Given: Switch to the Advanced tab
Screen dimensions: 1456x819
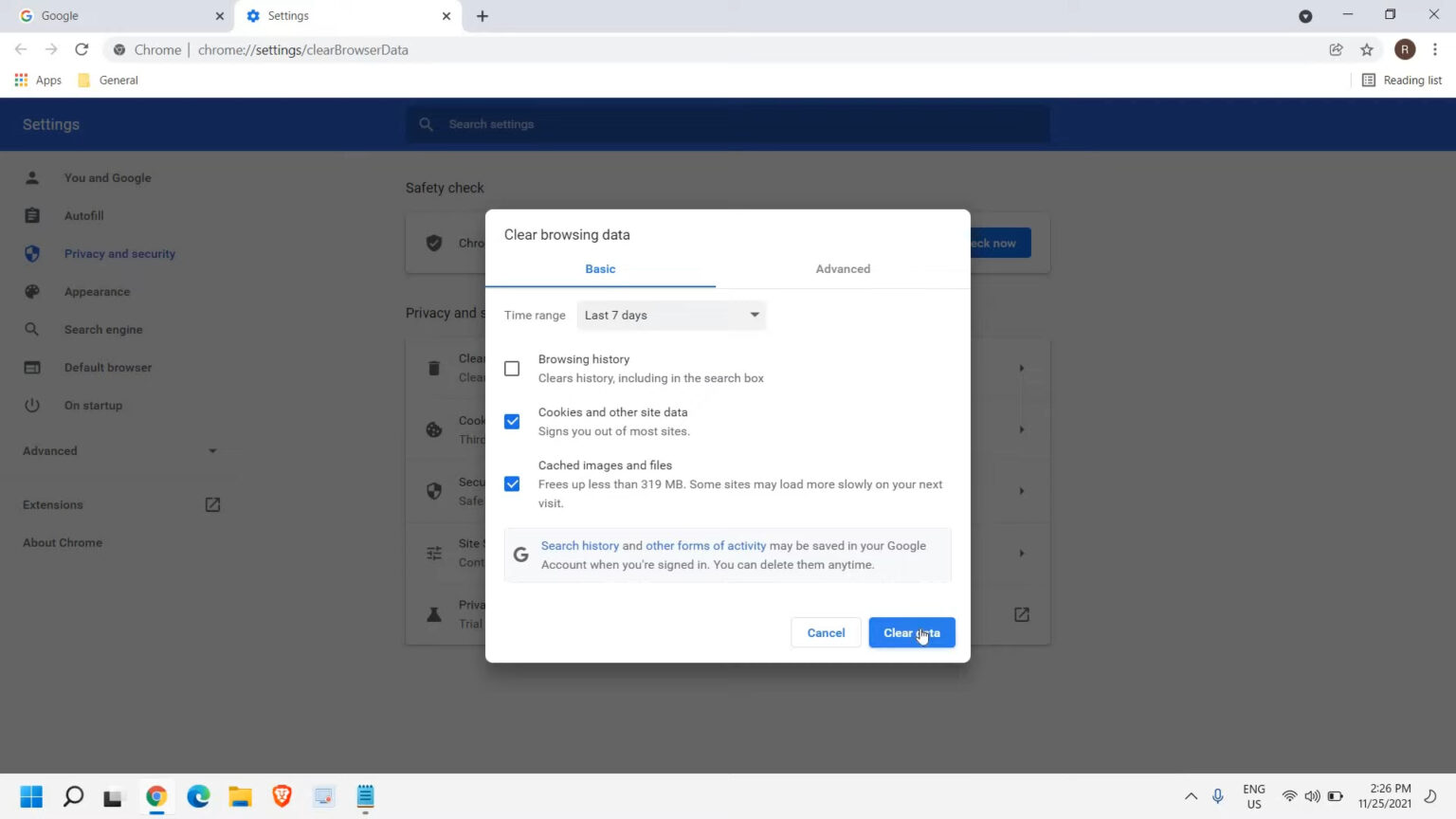Looking at the screenshot, I should [843, 269].
